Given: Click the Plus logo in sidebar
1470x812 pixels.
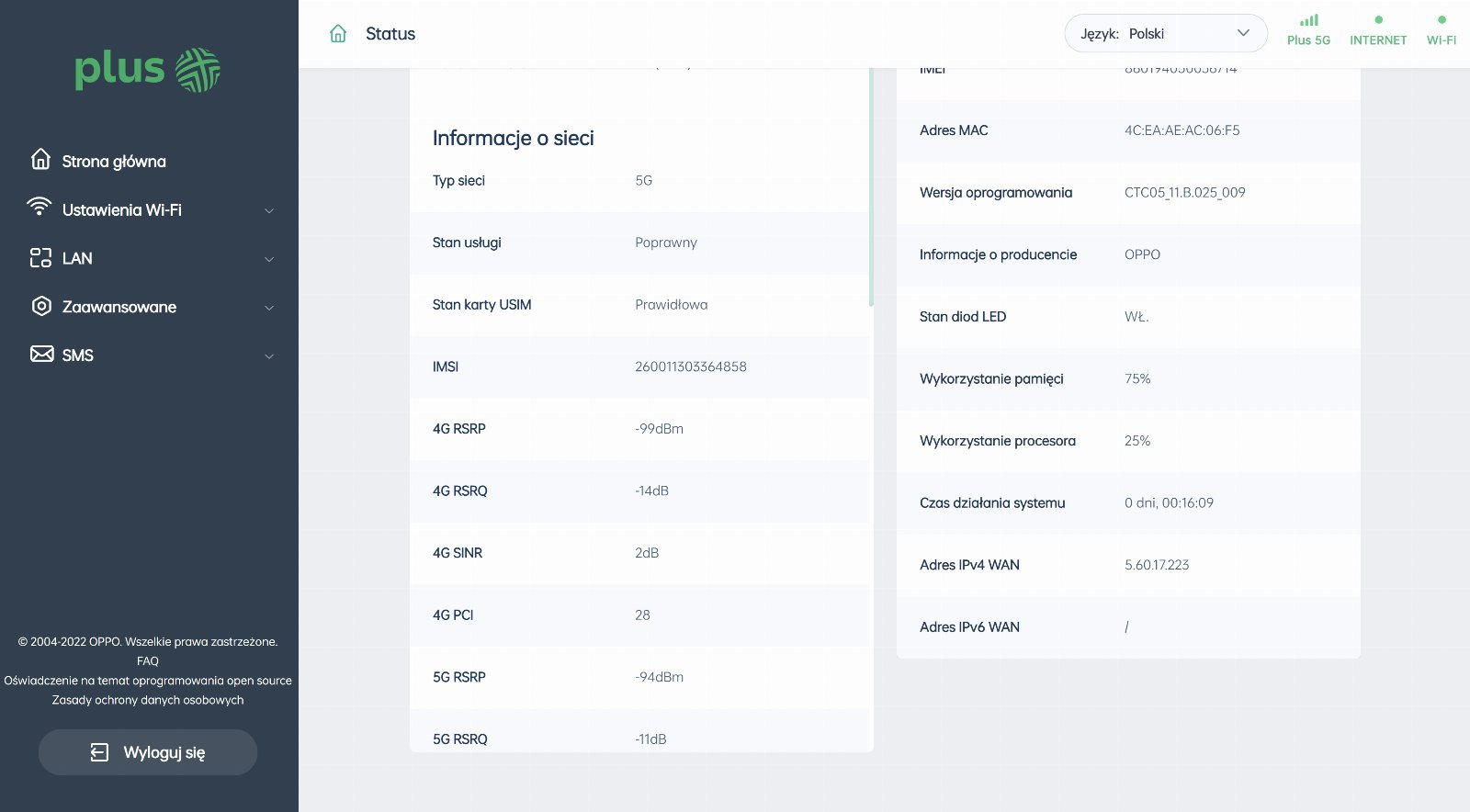Looking at the screenshot, I should click(x=148, y=70).
